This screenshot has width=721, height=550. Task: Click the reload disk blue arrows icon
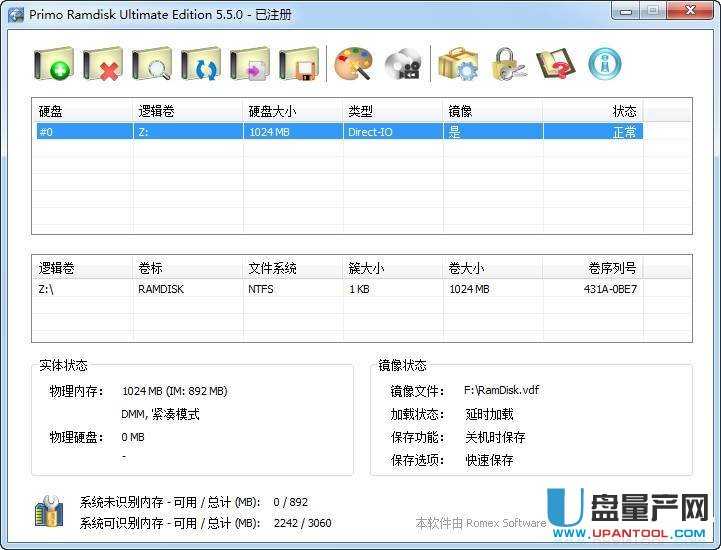tap(201, 64)
